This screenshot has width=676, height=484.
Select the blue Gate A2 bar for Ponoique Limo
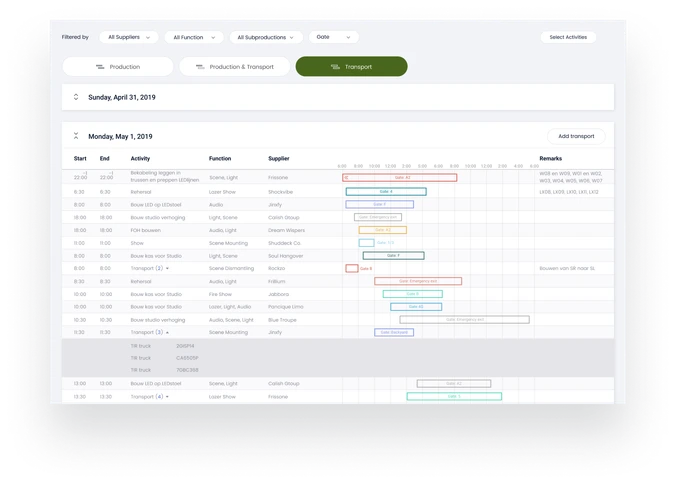(x=416, y=307)
